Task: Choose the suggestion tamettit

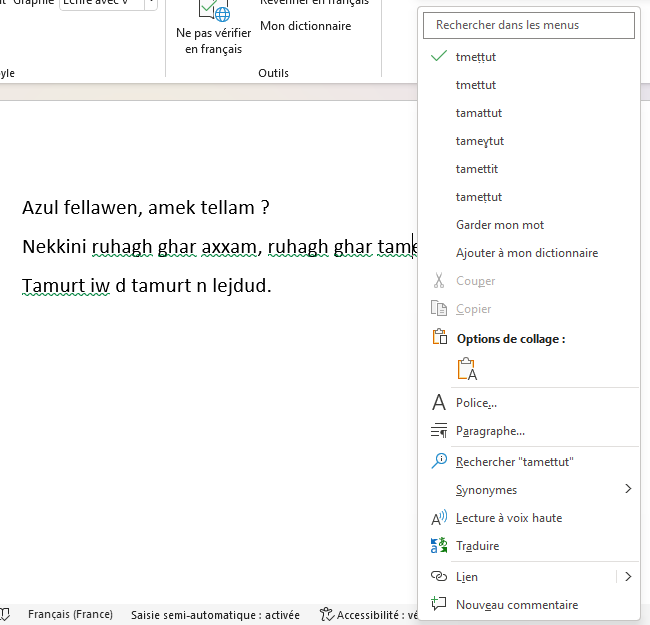Action: pos(477,169)
